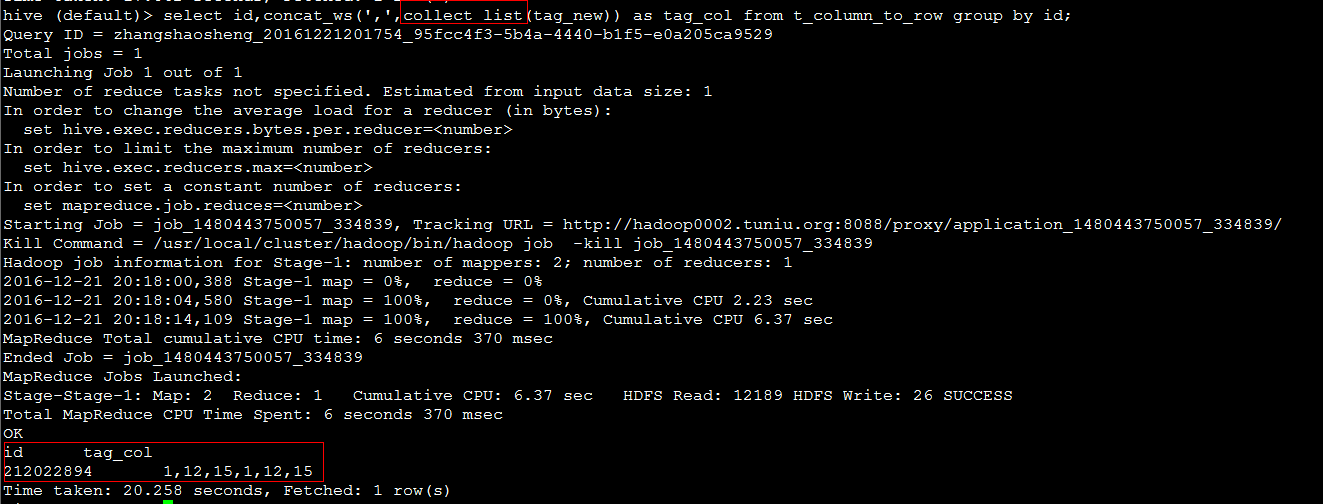Click the id value 212022894

coord(48,471)
